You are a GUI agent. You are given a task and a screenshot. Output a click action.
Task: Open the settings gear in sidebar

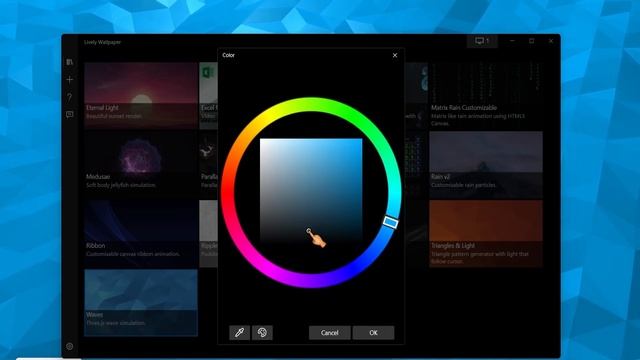click(x=70, y=346)
